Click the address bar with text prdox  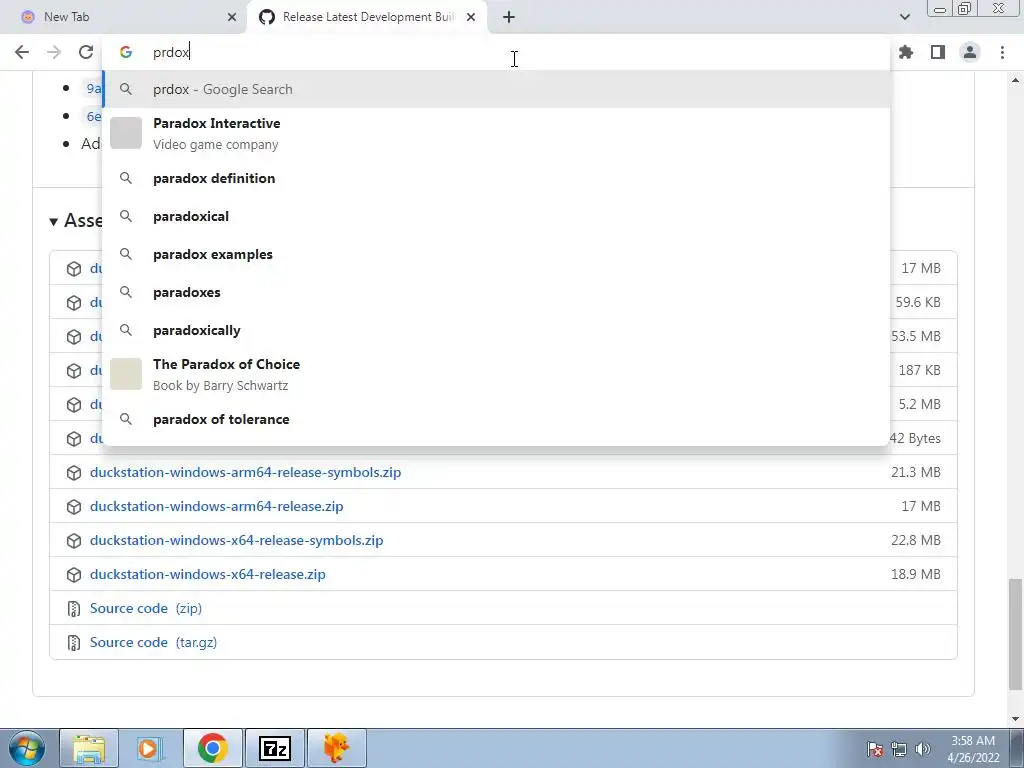[x=496, y=52]
